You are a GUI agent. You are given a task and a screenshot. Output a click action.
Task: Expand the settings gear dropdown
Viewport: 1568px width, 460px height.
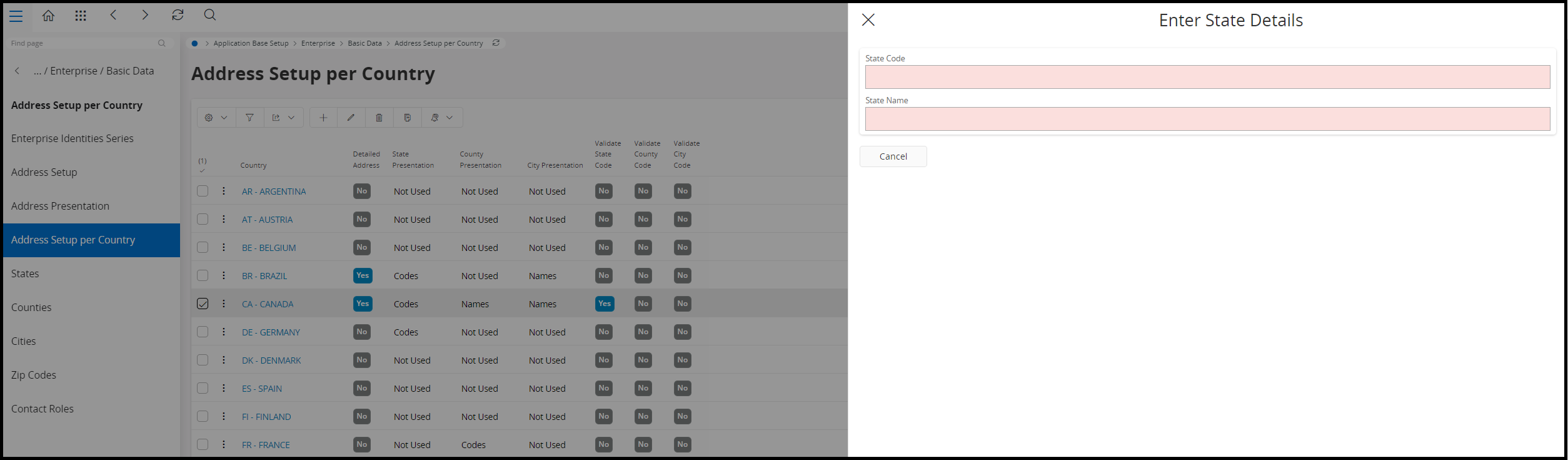(x=216, y=118)
